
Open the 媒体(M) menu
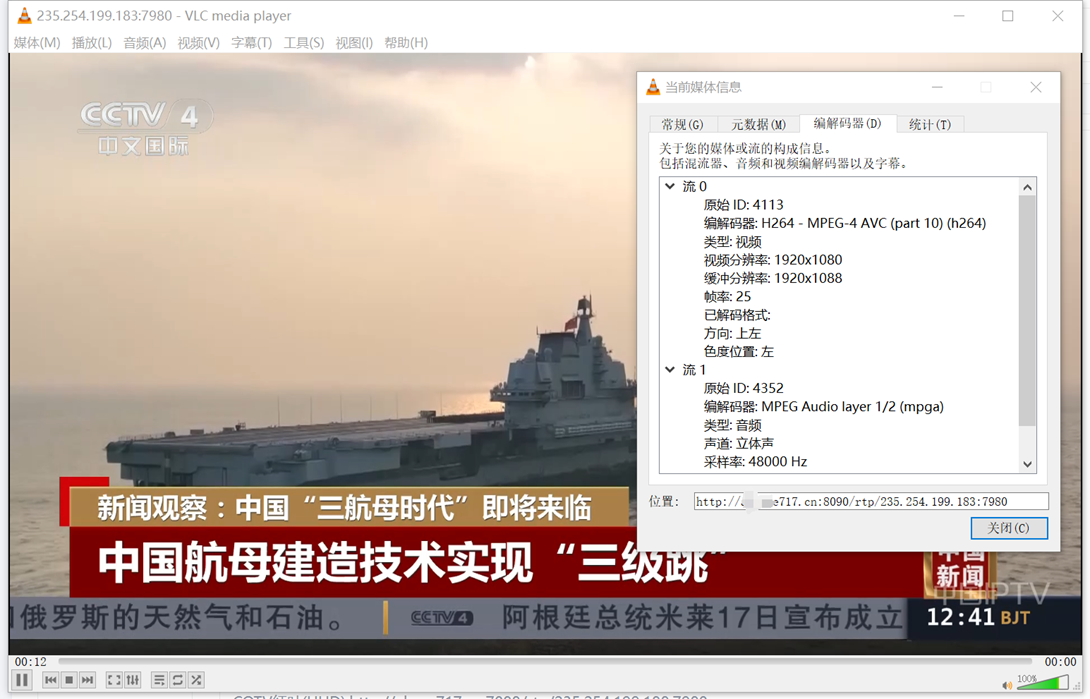pos(37,43)
